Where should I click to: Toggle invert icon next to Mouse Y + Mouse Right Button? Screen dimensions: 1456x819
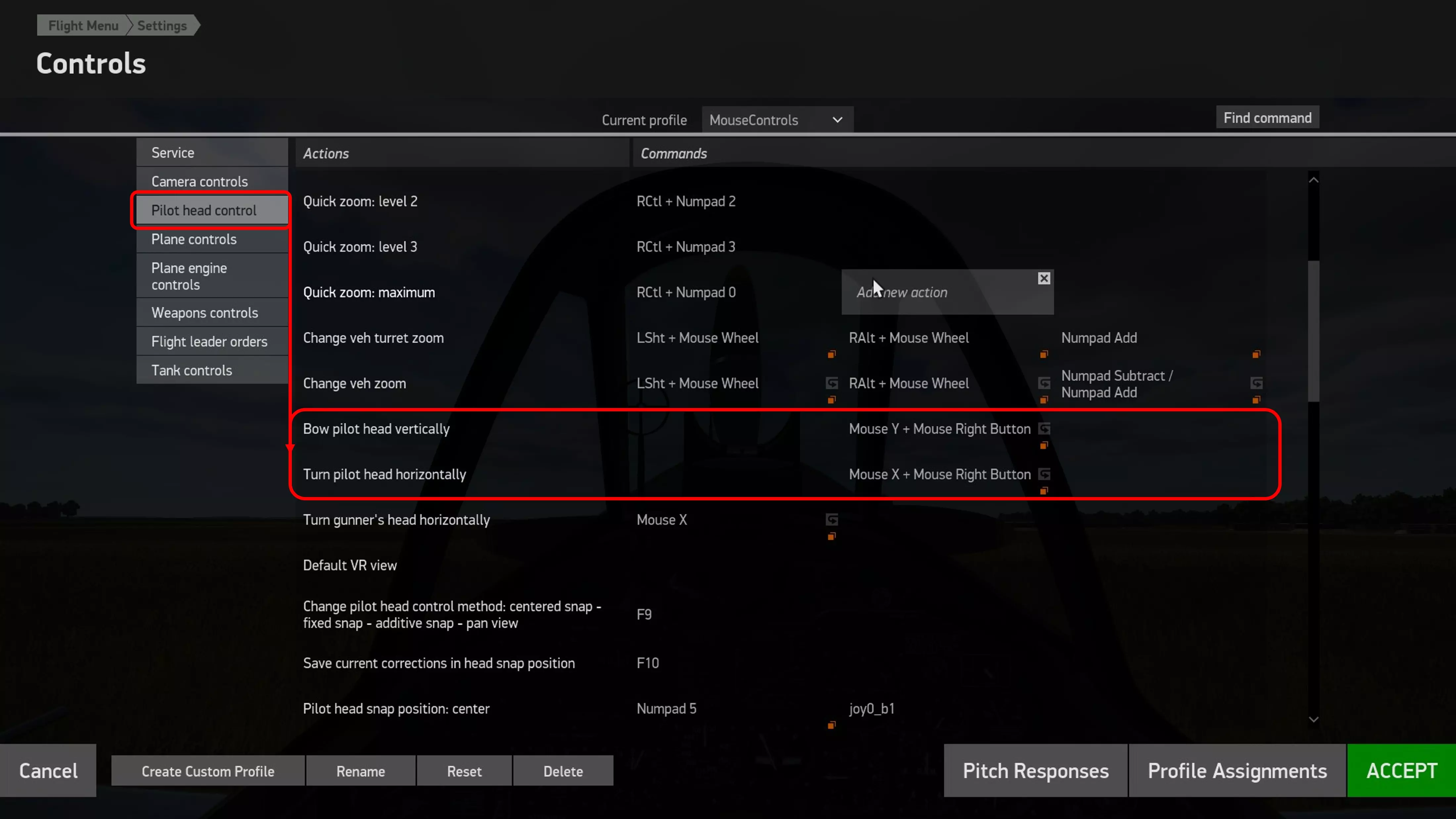pos(1044,429)
